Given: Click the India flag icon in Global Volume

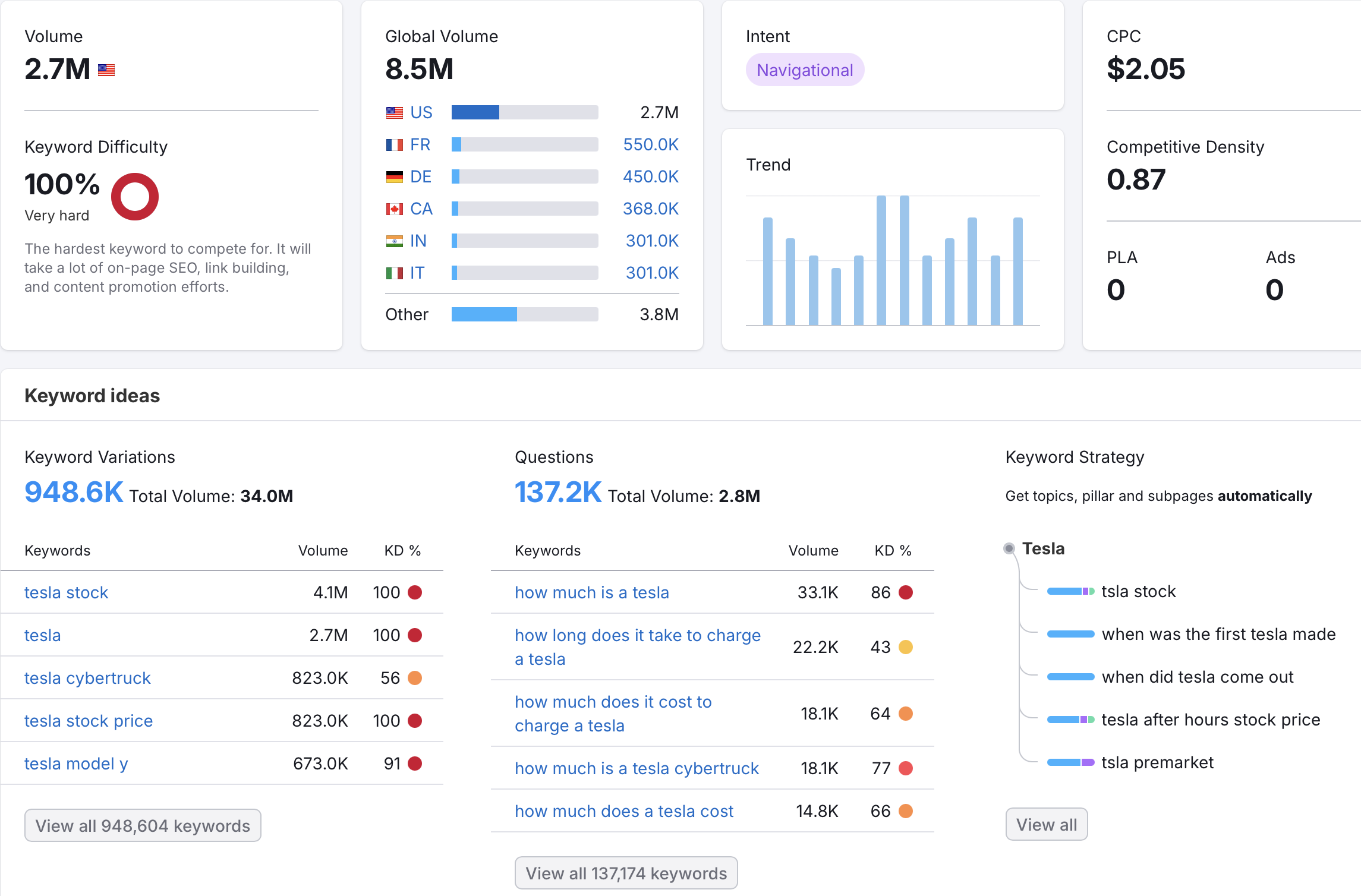Looking at the screenshot, I should tap(394, 241).
